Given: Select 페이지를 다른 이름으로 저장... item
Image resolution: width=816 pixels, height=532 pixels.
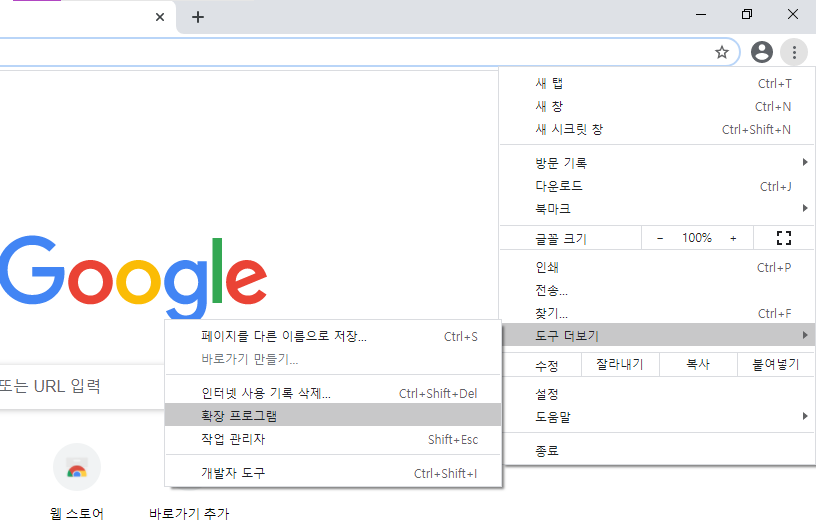Looking at the screenshot, I should pos(333,336).
